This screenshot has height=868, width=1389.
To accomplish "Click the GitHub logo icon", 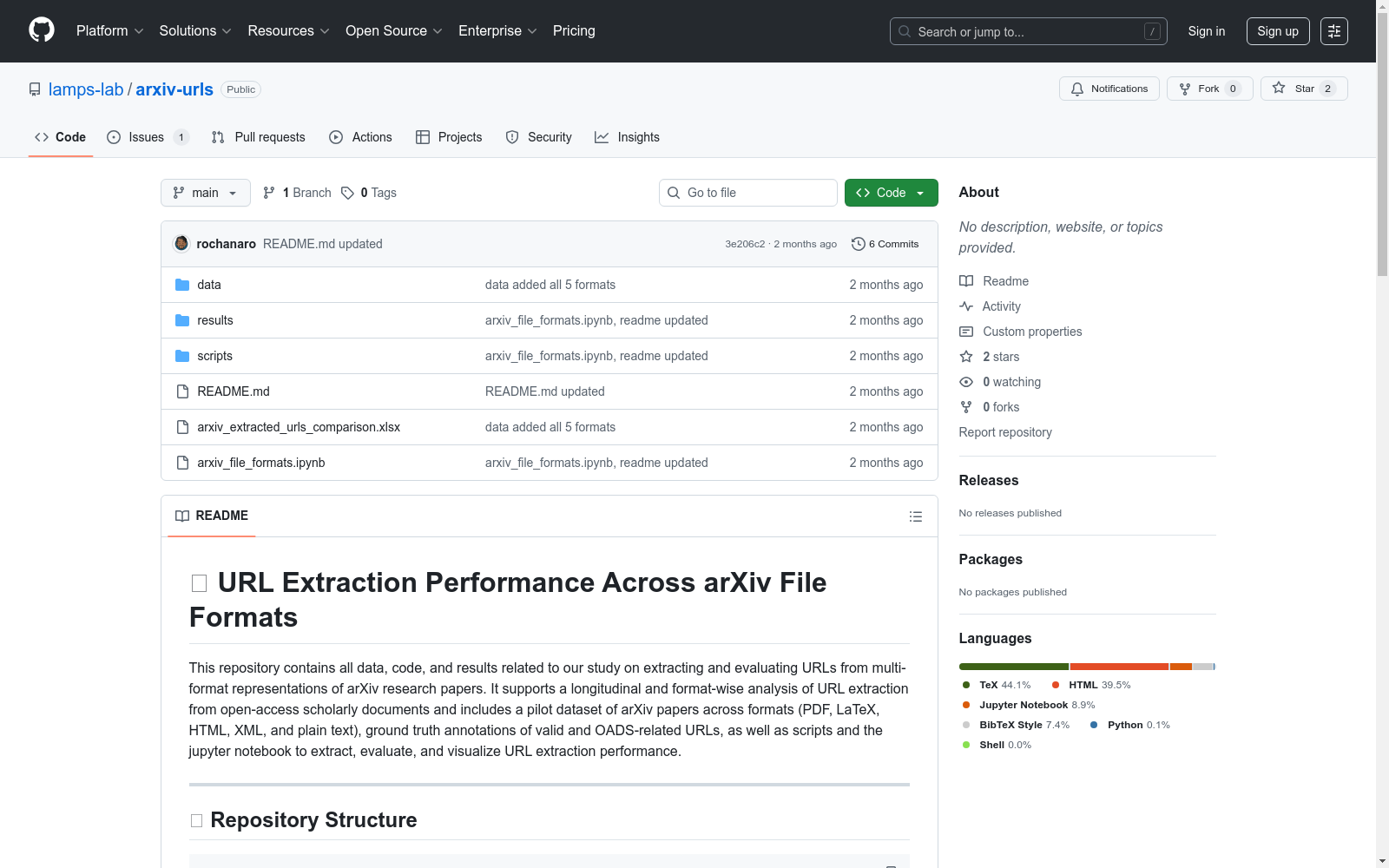I will (42, 30).
